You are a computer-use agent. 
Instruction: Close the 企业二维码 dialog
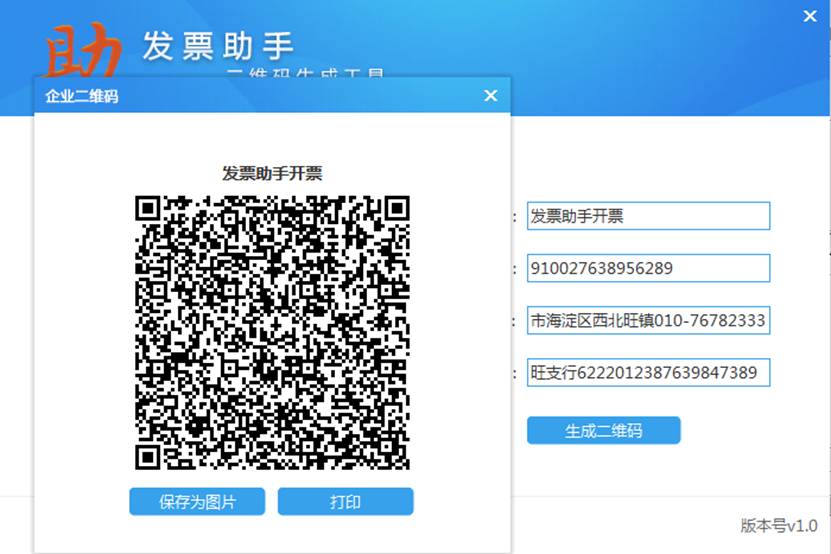click(x=491, y=95)
